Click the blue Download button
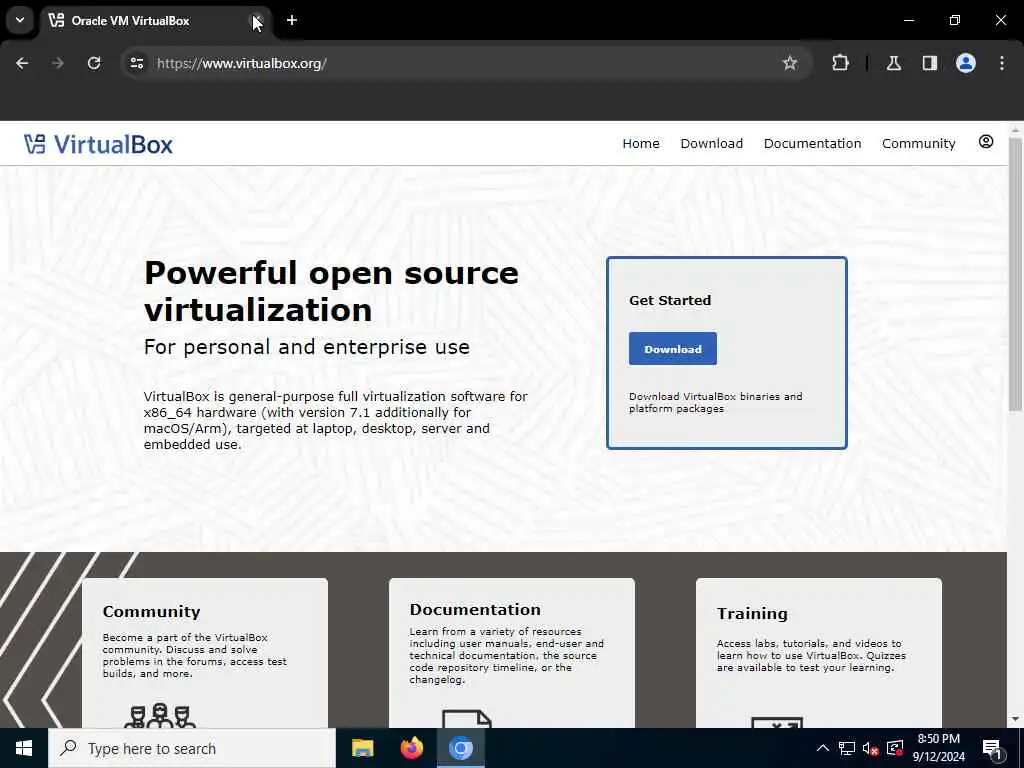Screen dimensions: 1024x768 point(673,349)
